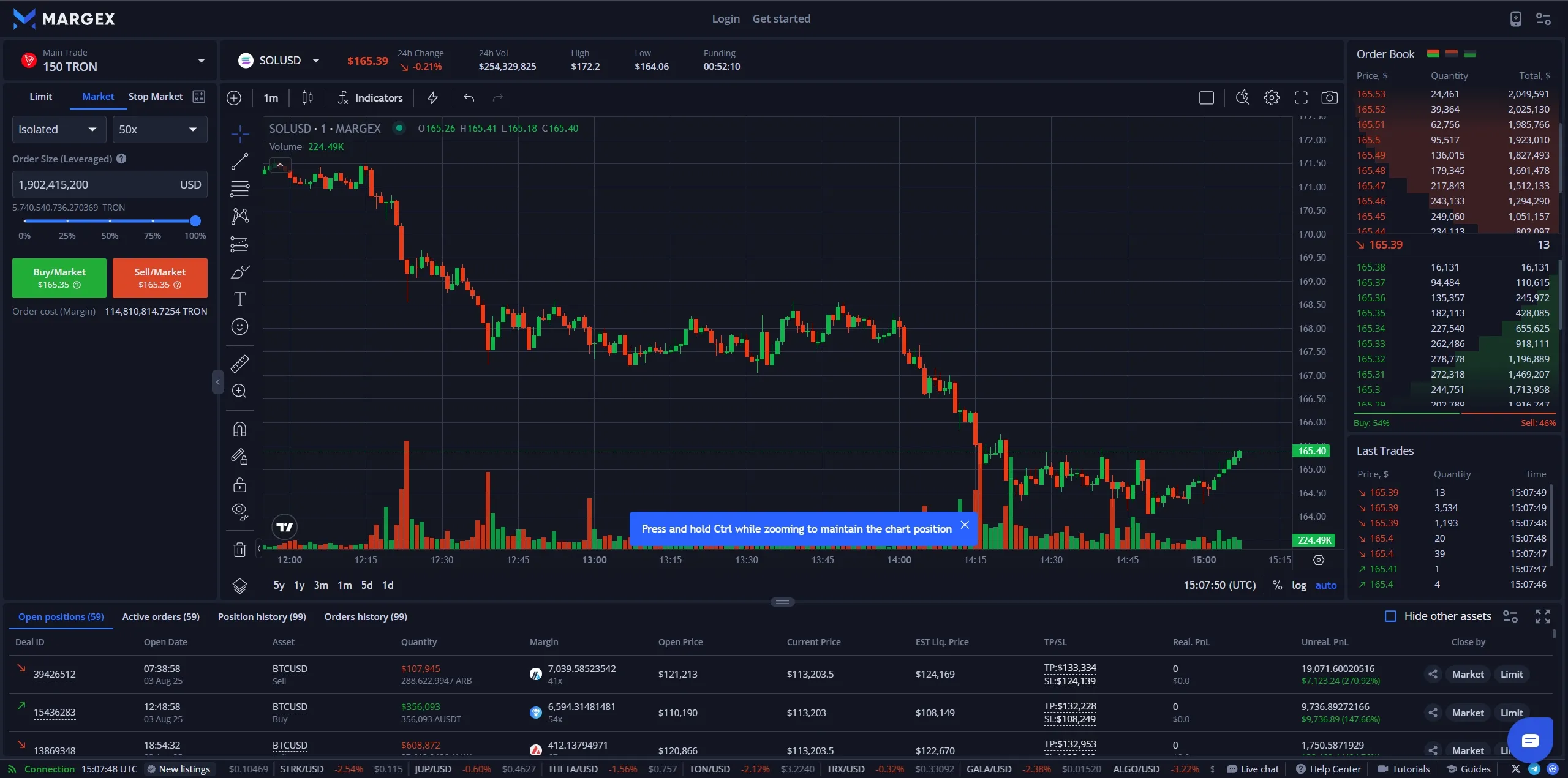
Task: Expand the Main Trade 150 TRON wallet dropdown
Action: click(111, 61)
